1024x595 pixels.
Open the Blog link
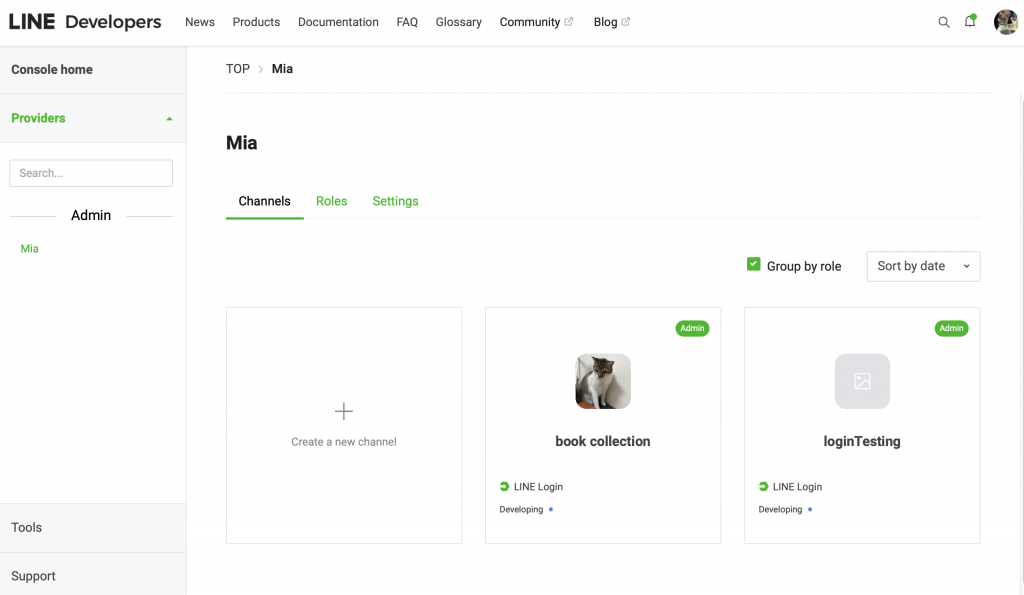coord(605,22)
